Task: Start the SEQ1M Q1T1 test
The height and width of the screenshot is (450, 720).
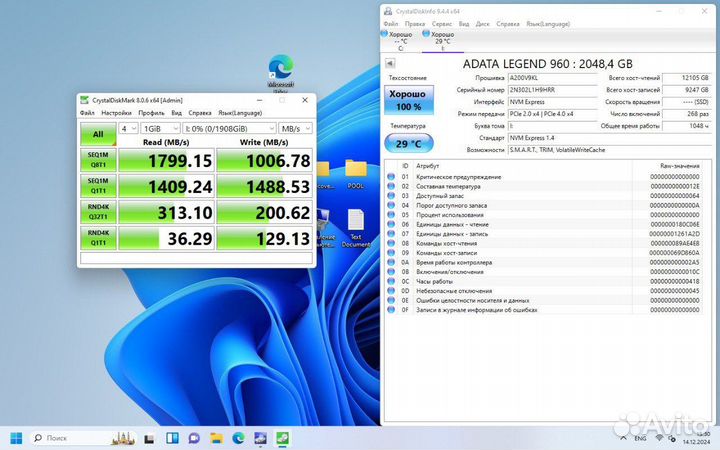Action: (x=98, y=186)
